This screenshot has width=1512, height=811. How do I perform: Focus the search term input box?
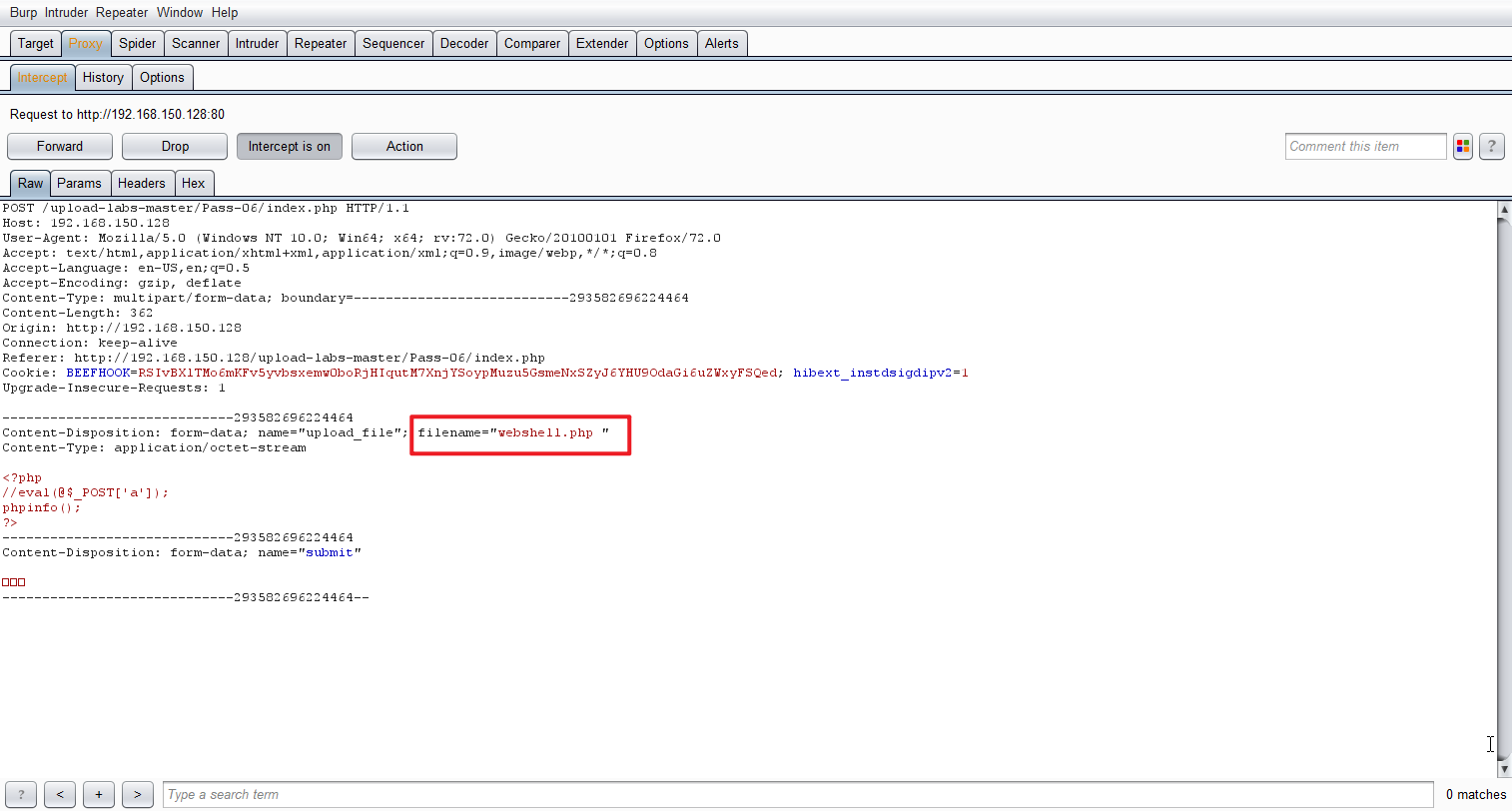[798, 794]
